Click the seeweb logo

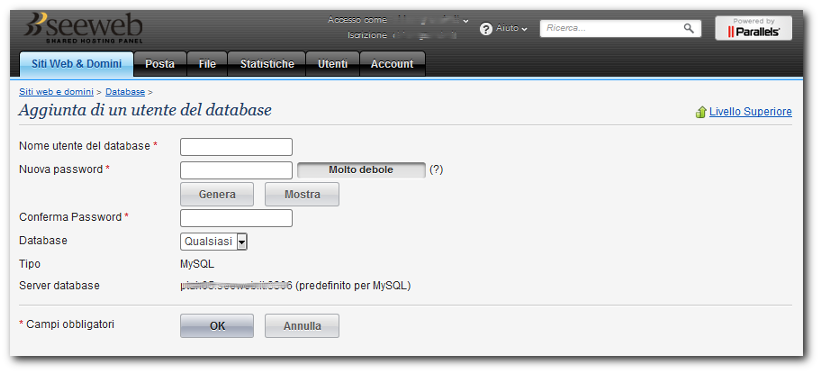(83, 28)
